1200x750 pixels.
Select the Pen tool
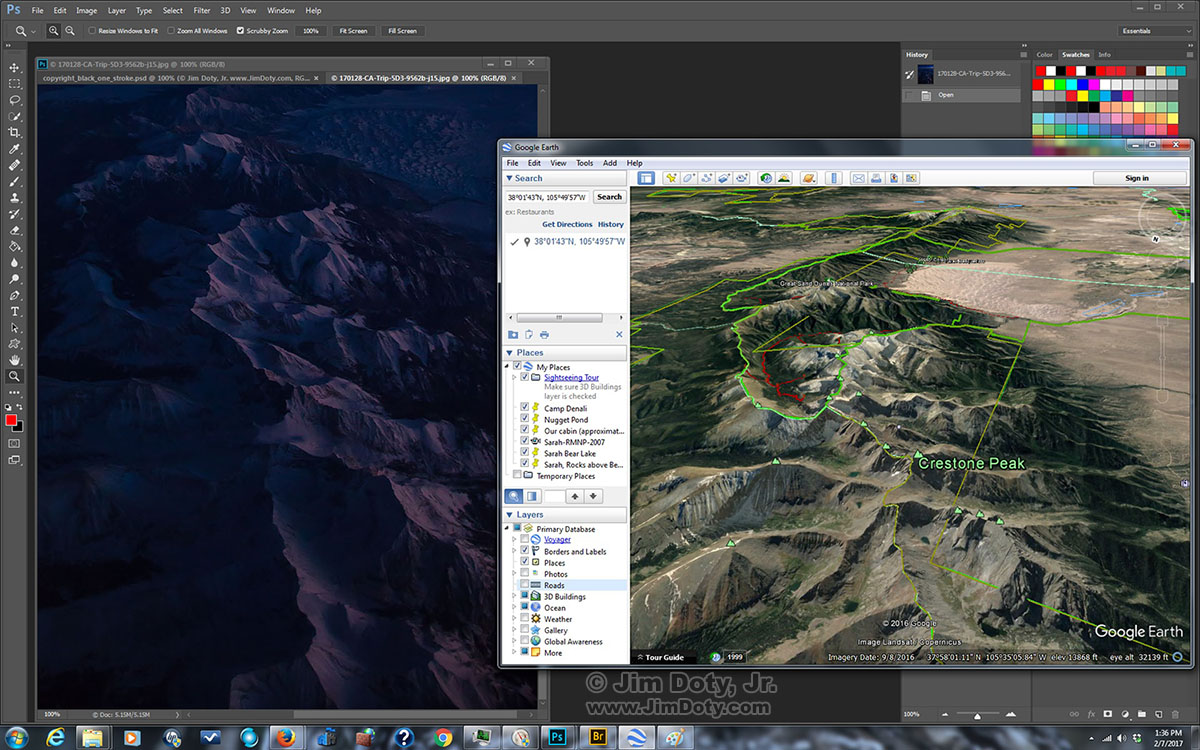pos(14,295)
